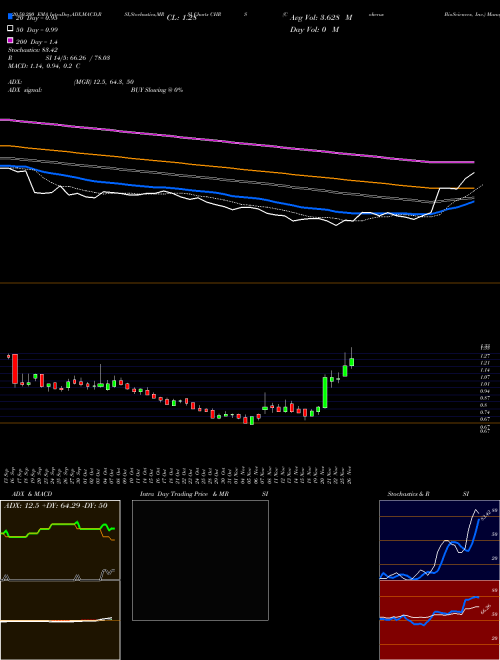Click the tall green breakout candle

coord(325,392)
